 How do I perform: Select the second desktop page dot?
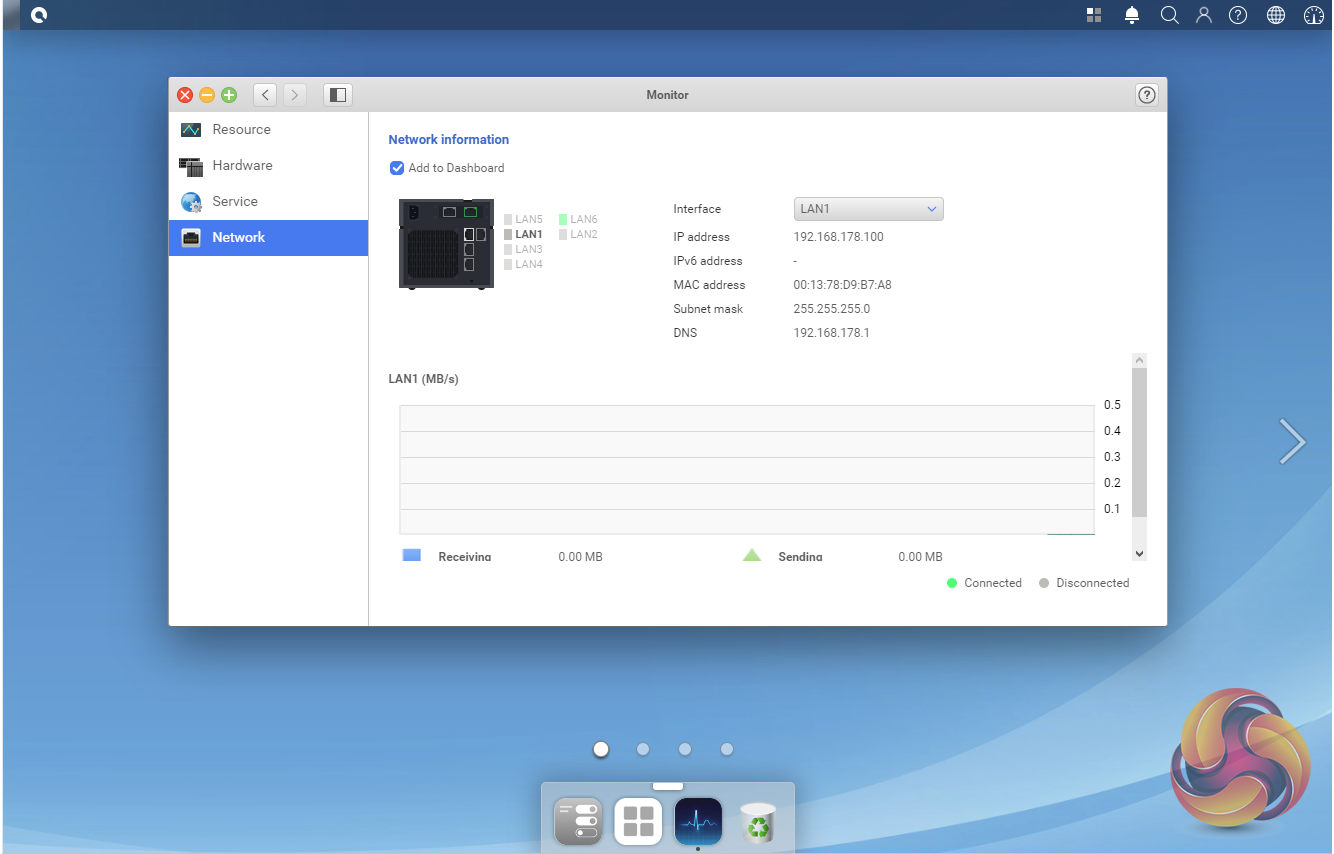pyautogui.click(x=643, y=749)
